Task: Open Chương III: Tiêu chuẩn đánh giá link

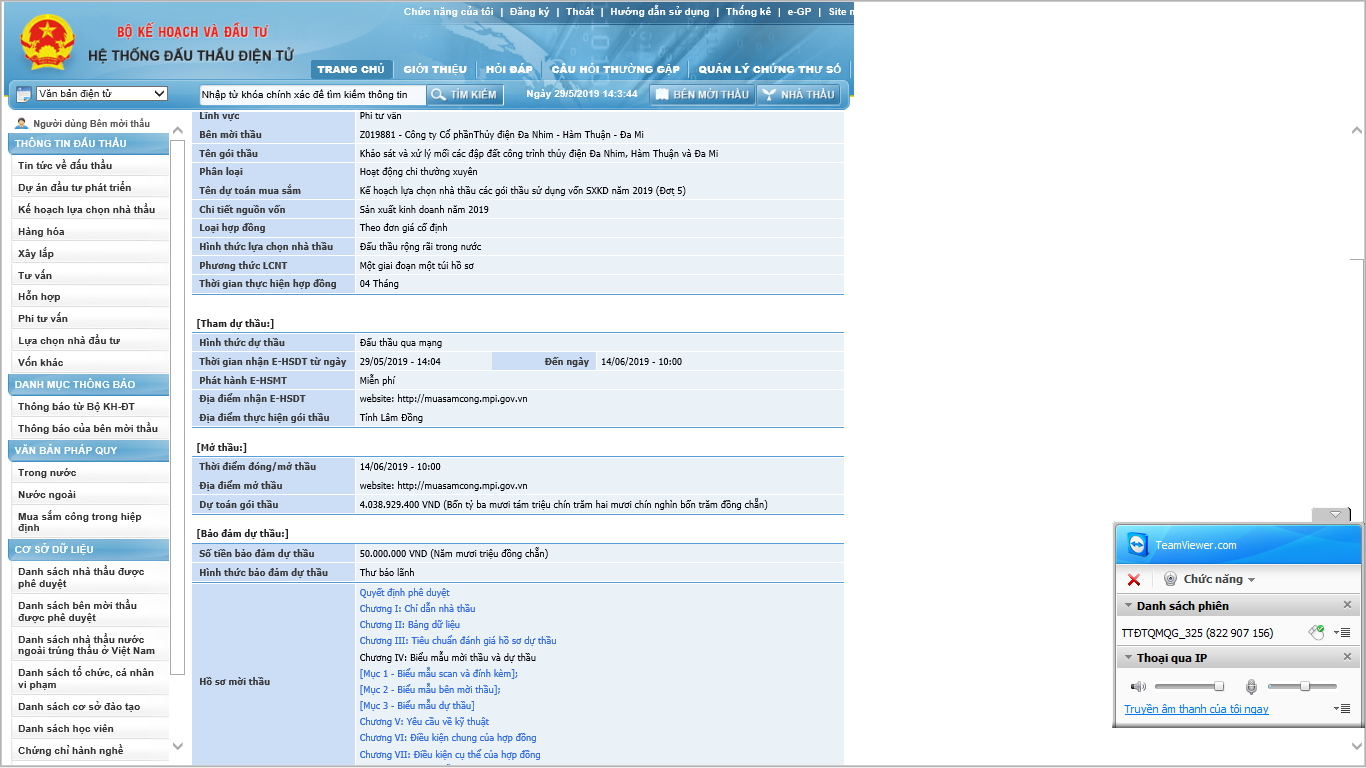Action: pyautogui.click(x=458, y=640)
